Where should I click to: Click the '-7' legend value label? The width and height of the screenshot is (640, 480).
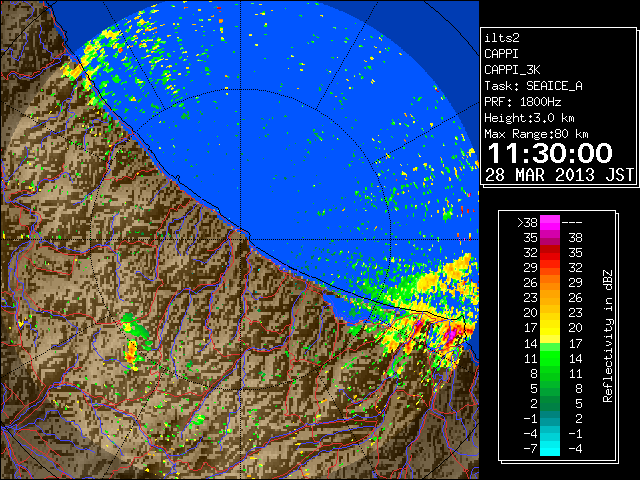click(x=530, y=448)
